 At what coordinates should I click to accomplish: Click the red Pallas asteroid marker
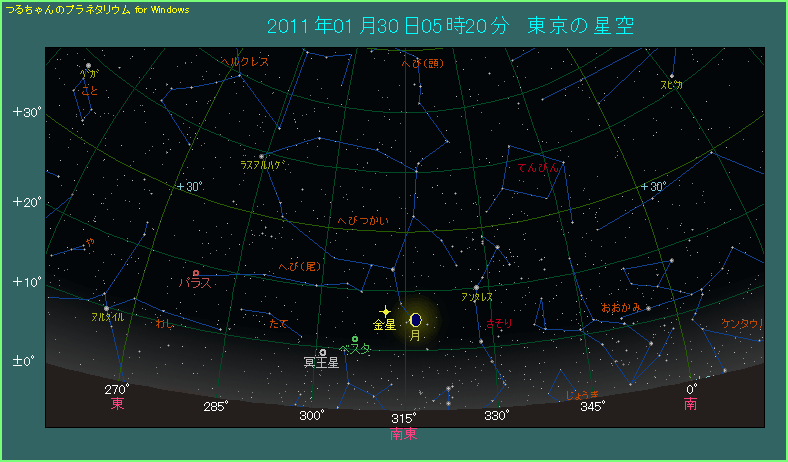pos(196,273)
